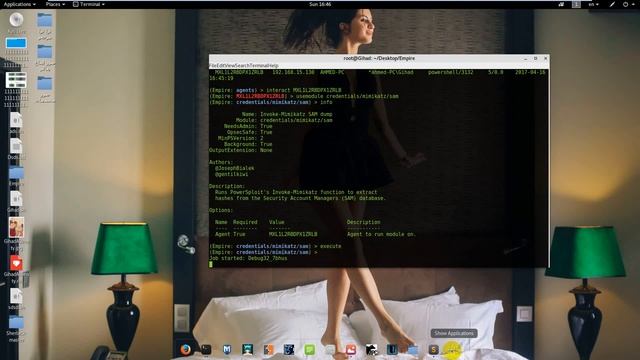Click the workspace indicator in top bar
This screenshot has height=360, width=640.
tap(576, 4)
